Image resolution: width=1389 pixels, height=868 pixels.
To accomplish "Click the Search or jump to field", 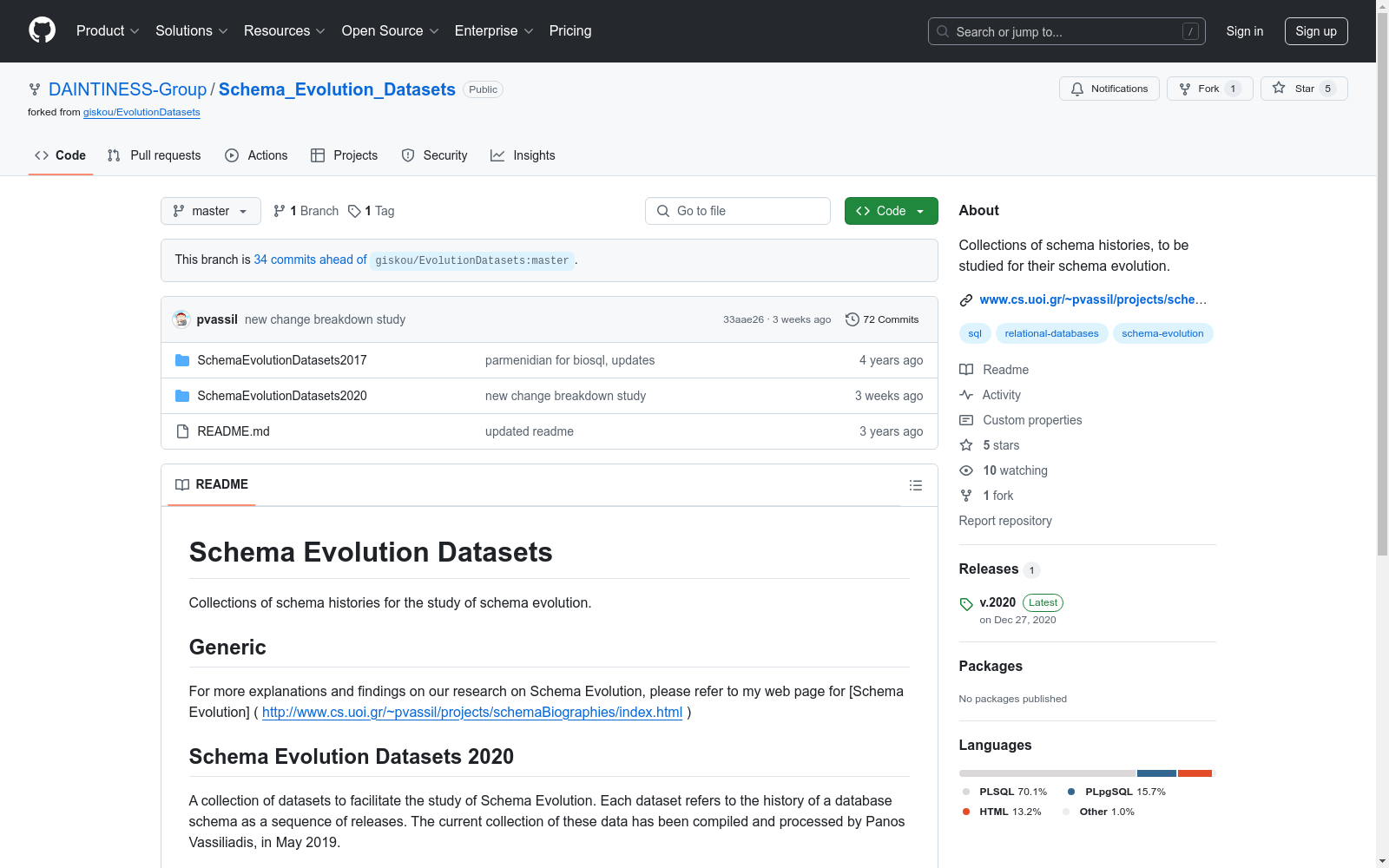I will pyautogui.click(x=1067, y=31).
